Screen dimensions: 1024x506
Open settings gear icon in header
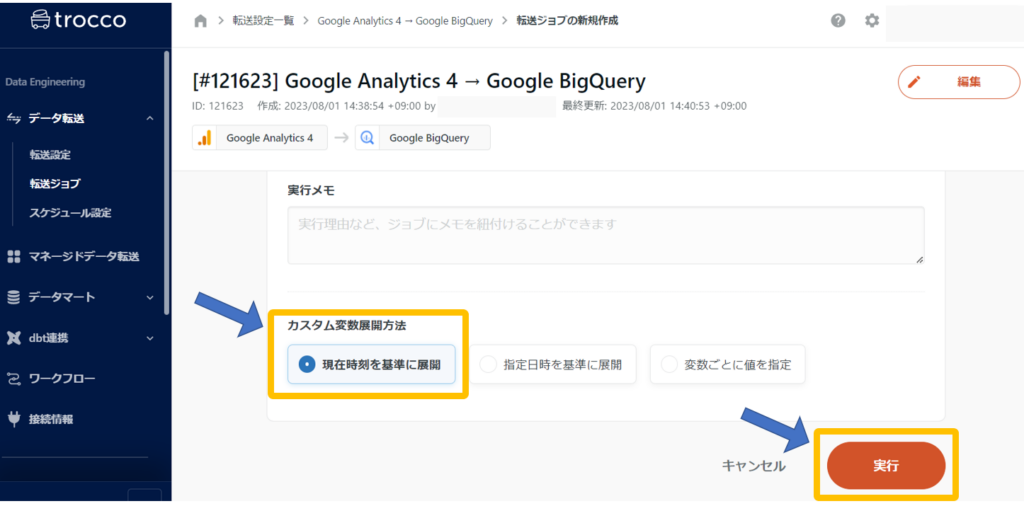[872, 21]
